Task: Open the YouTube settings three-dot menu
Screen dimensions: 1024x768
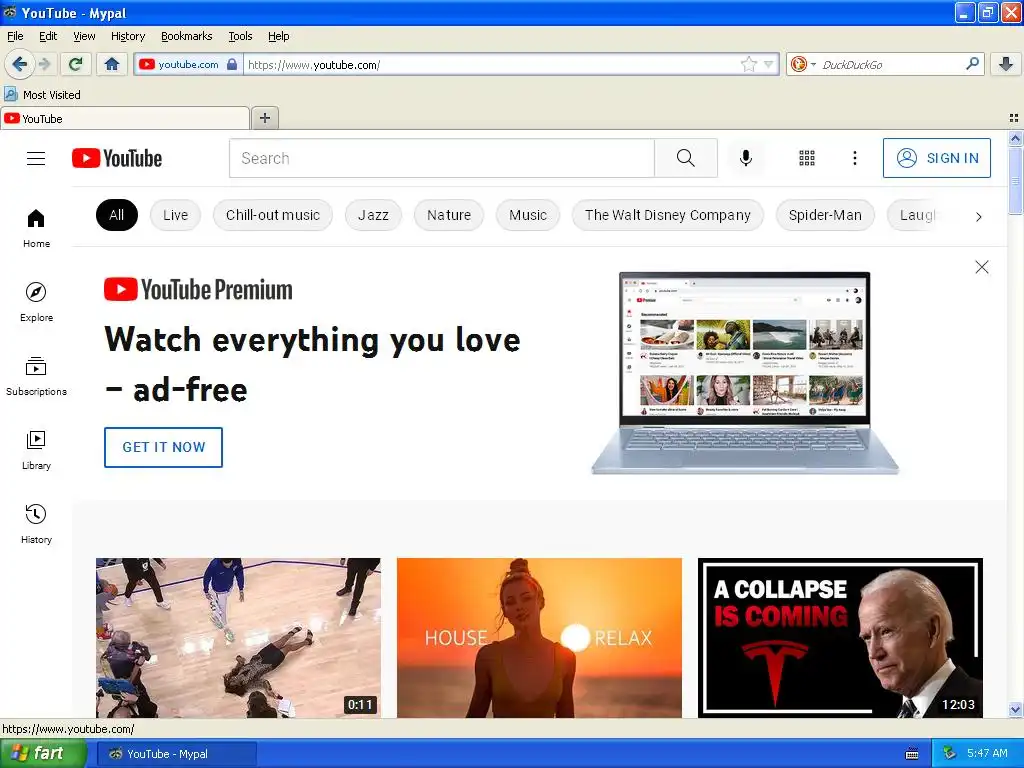Action: (854, 158)
